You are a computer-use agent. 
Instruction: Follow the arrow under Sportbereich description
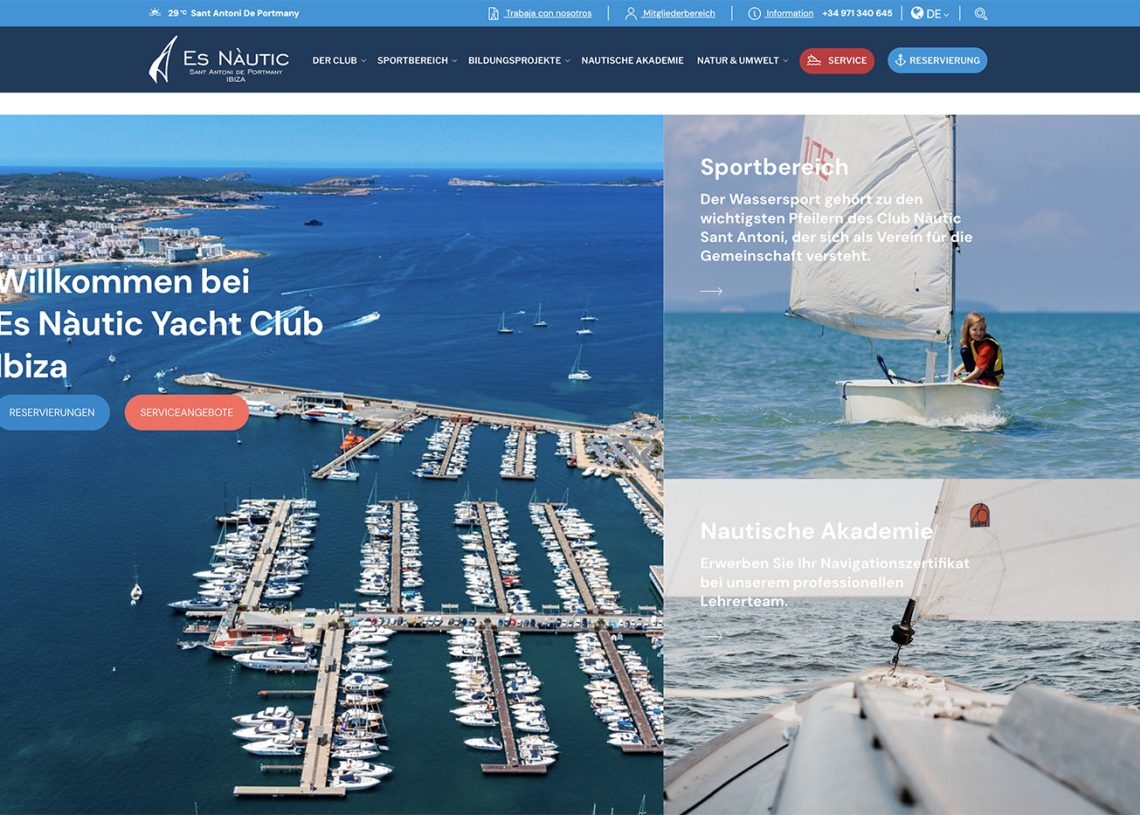tap(711, 291)
